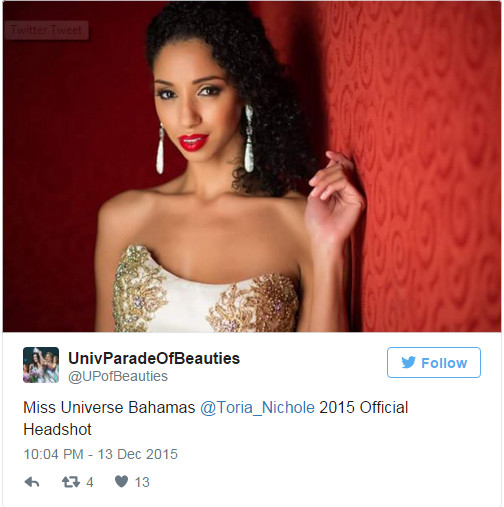Click the likes count 13
Screen dimensions: 504x507
point(142,482)
